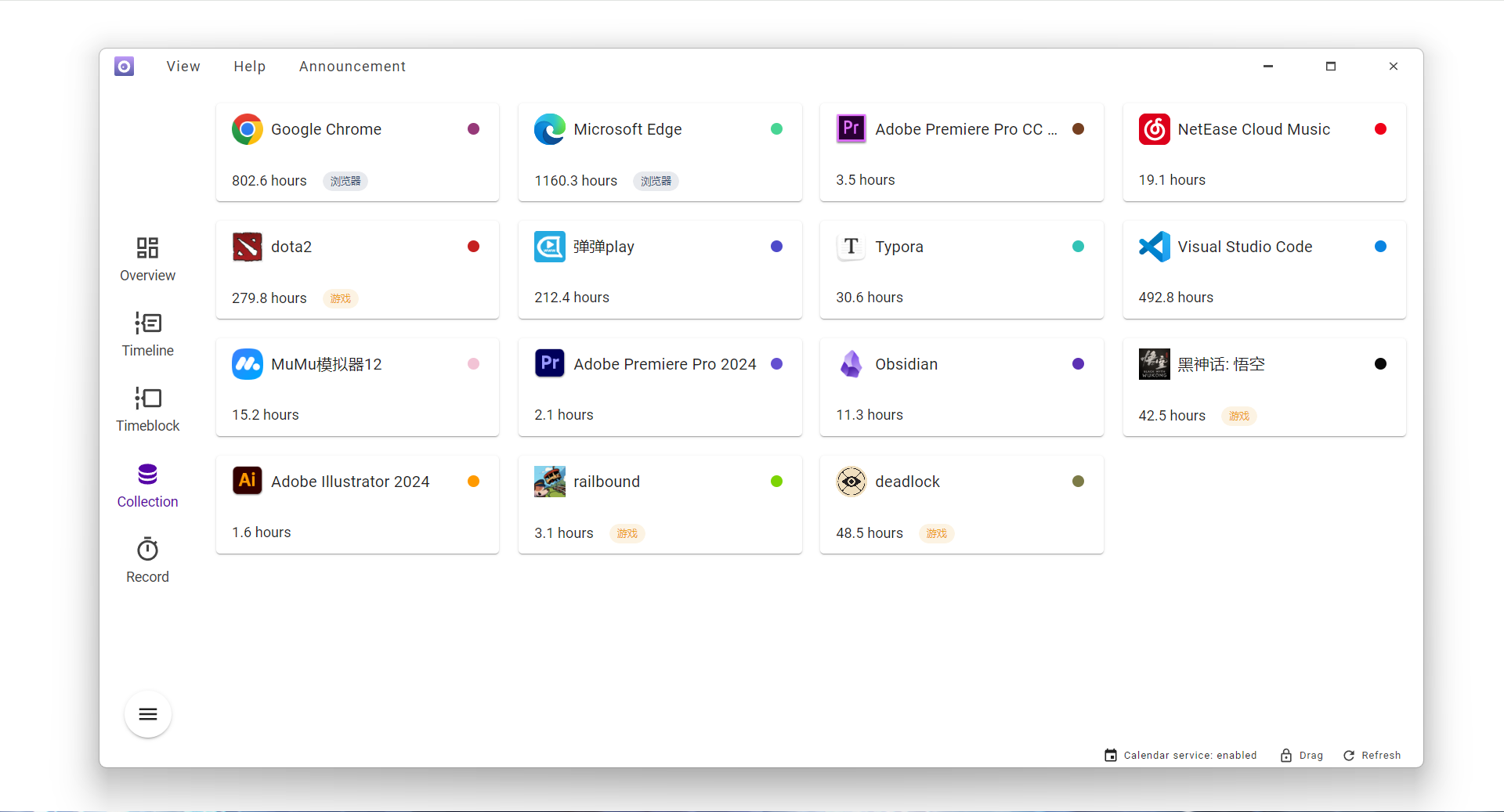Click 212.4 hours on 弹弹play card
The width and height of the screenshot is (1504, 812).
[572, 298]
